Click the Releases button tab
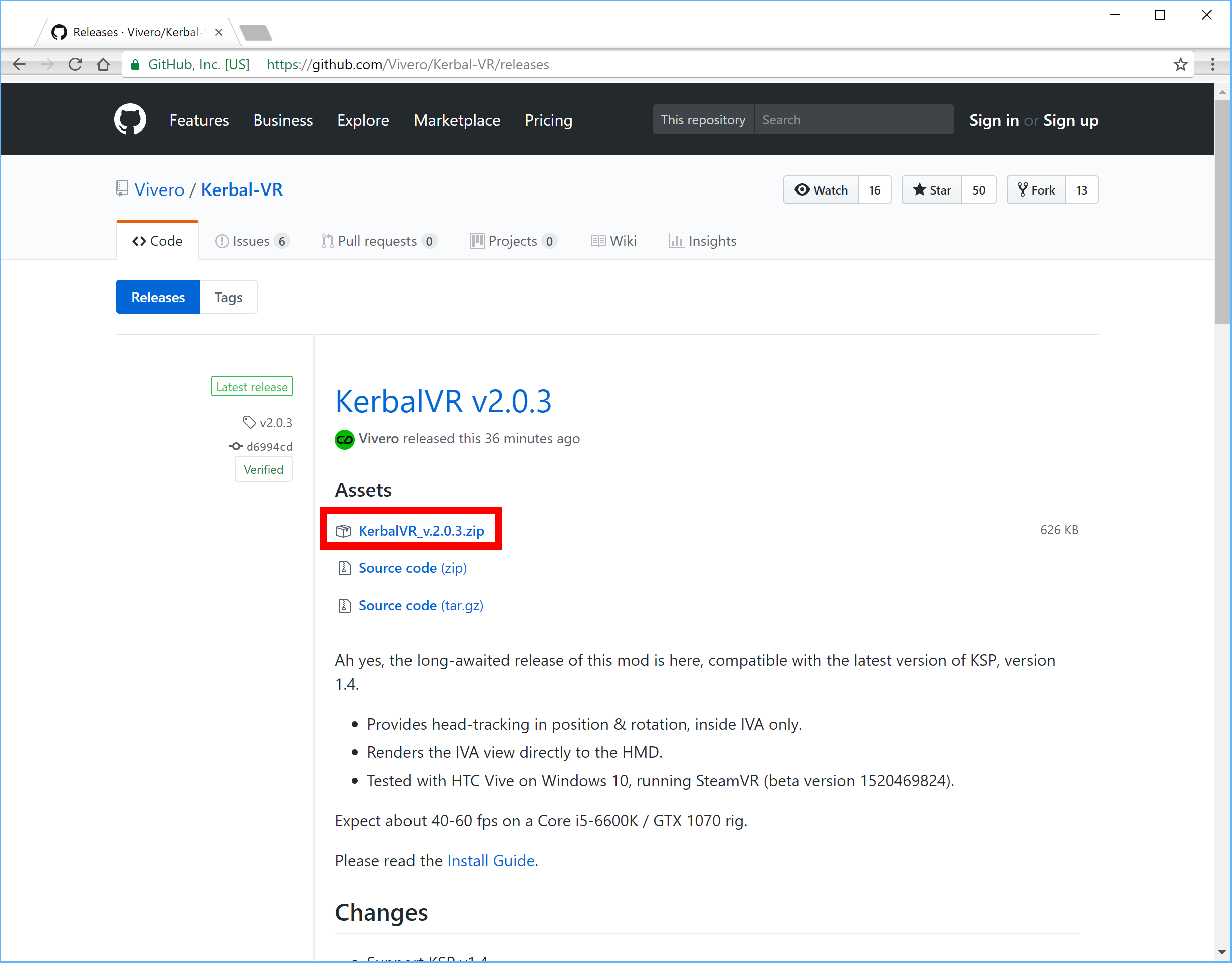Viewport: 1232px width, 963px height. click(159, 297)
